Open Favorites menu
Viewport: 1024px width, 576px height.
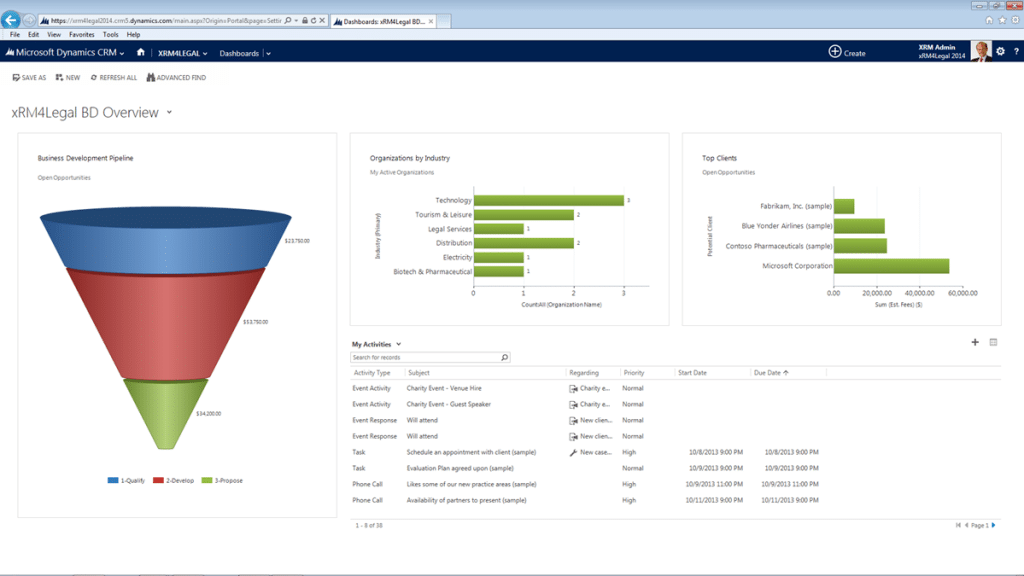82,35
